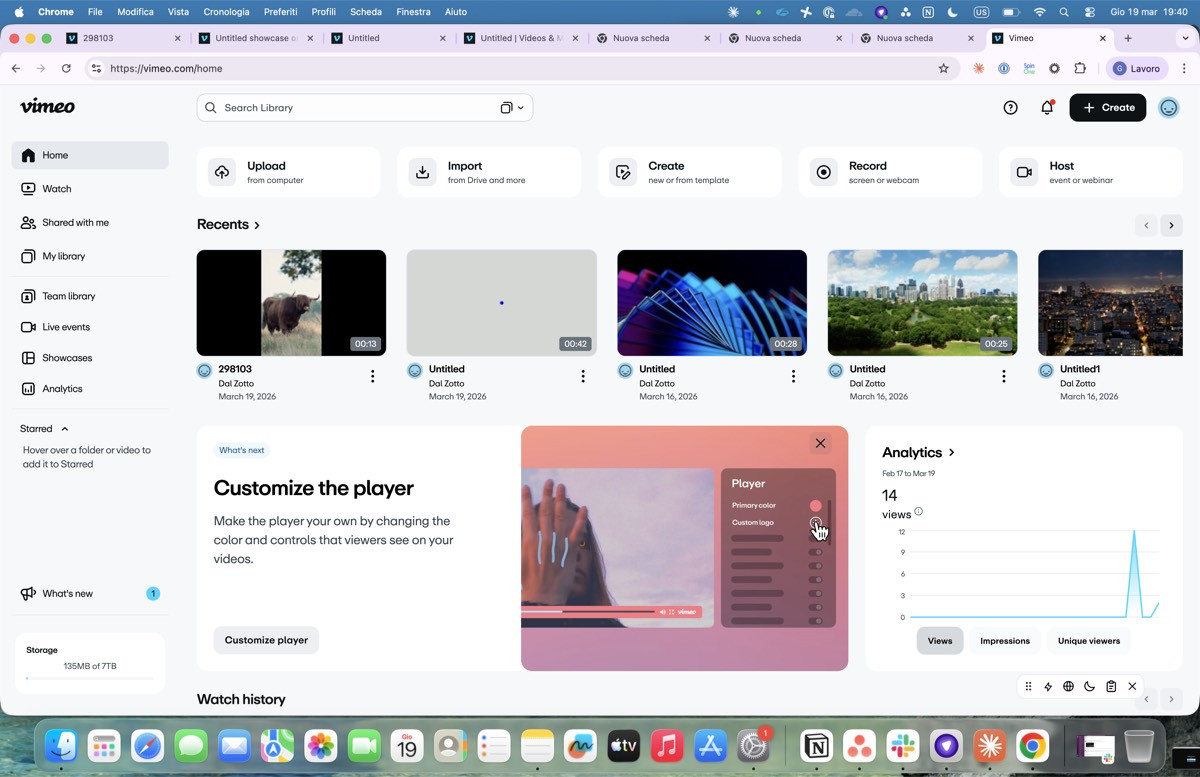Viewport: 1200px width, 777px height.
Task: Open Analytics in the sidebar
Action: pos(90,389)
